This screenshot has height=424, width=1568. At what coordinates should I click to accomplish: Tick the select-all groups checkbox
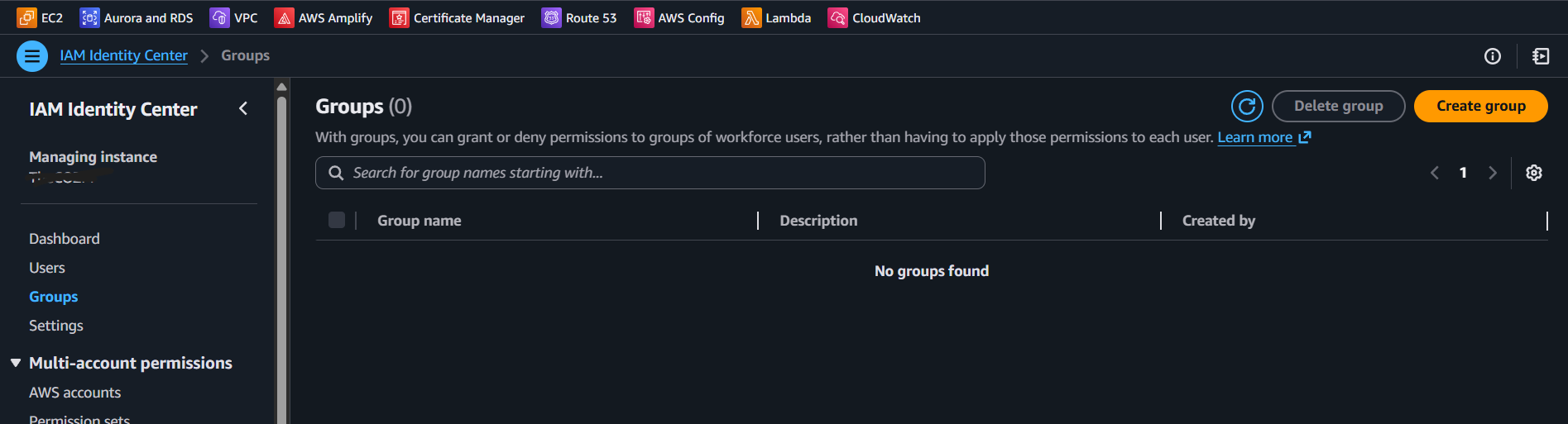click(337, 220)
